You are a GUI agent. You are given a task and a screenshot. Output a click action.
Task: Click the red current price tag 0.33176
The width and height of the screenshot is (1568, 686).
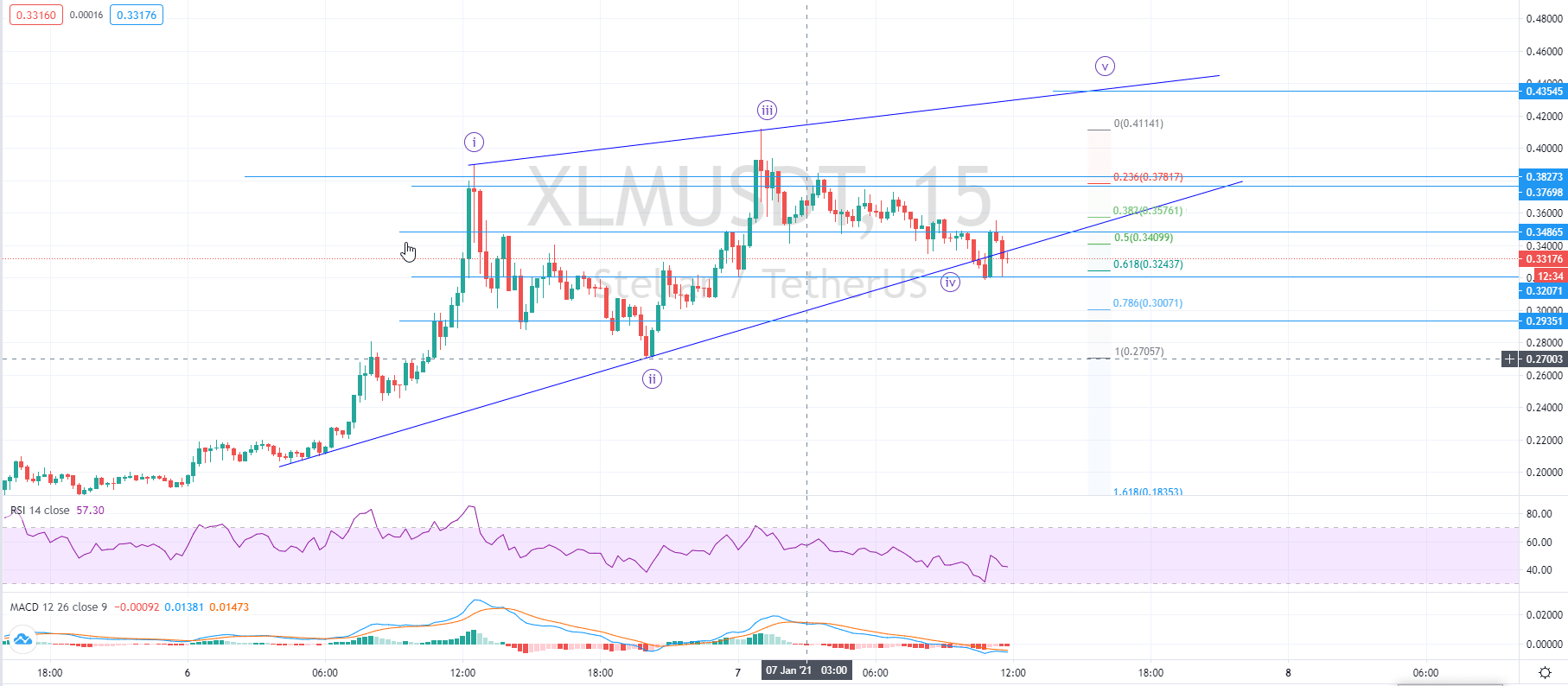point(1543,258)
